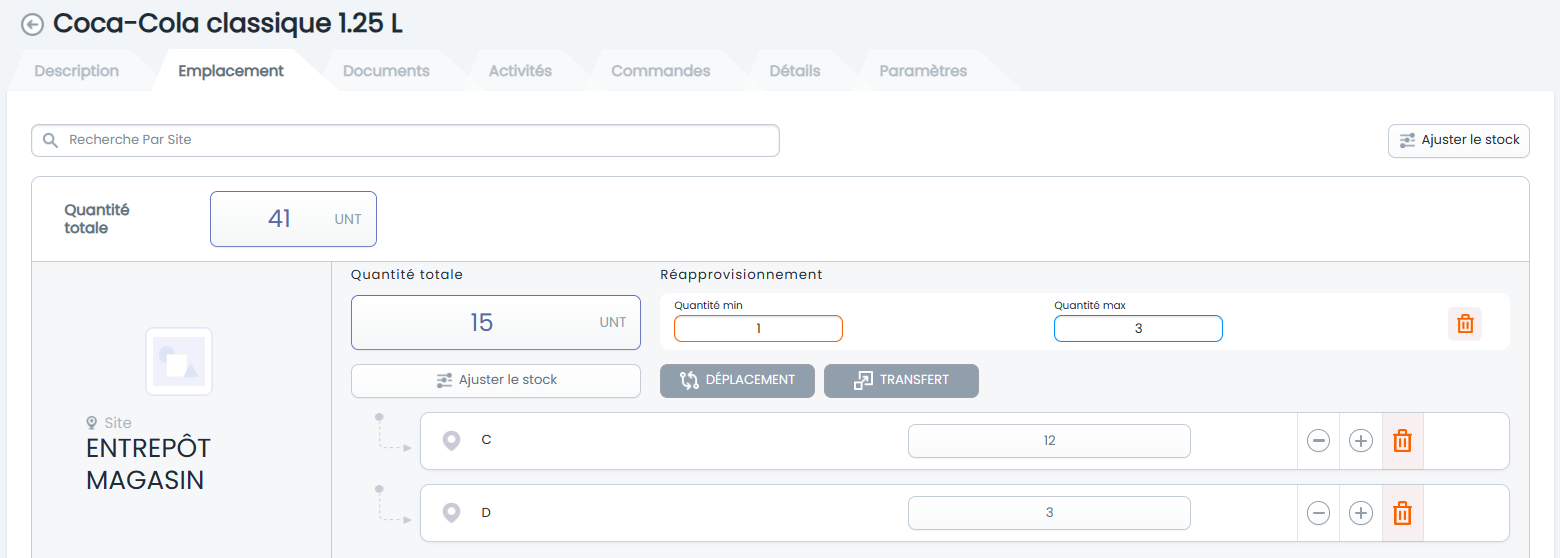Open the Détails tab
The image size is (1560, 558).
(795, 71)
